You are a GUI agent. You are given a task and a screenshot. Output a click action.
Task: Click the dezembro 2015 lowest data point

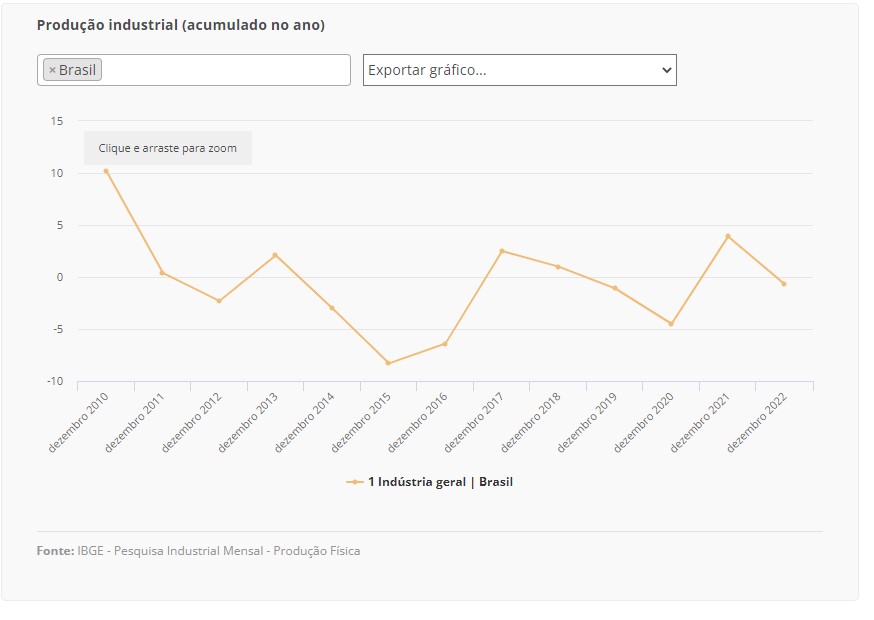388,363
